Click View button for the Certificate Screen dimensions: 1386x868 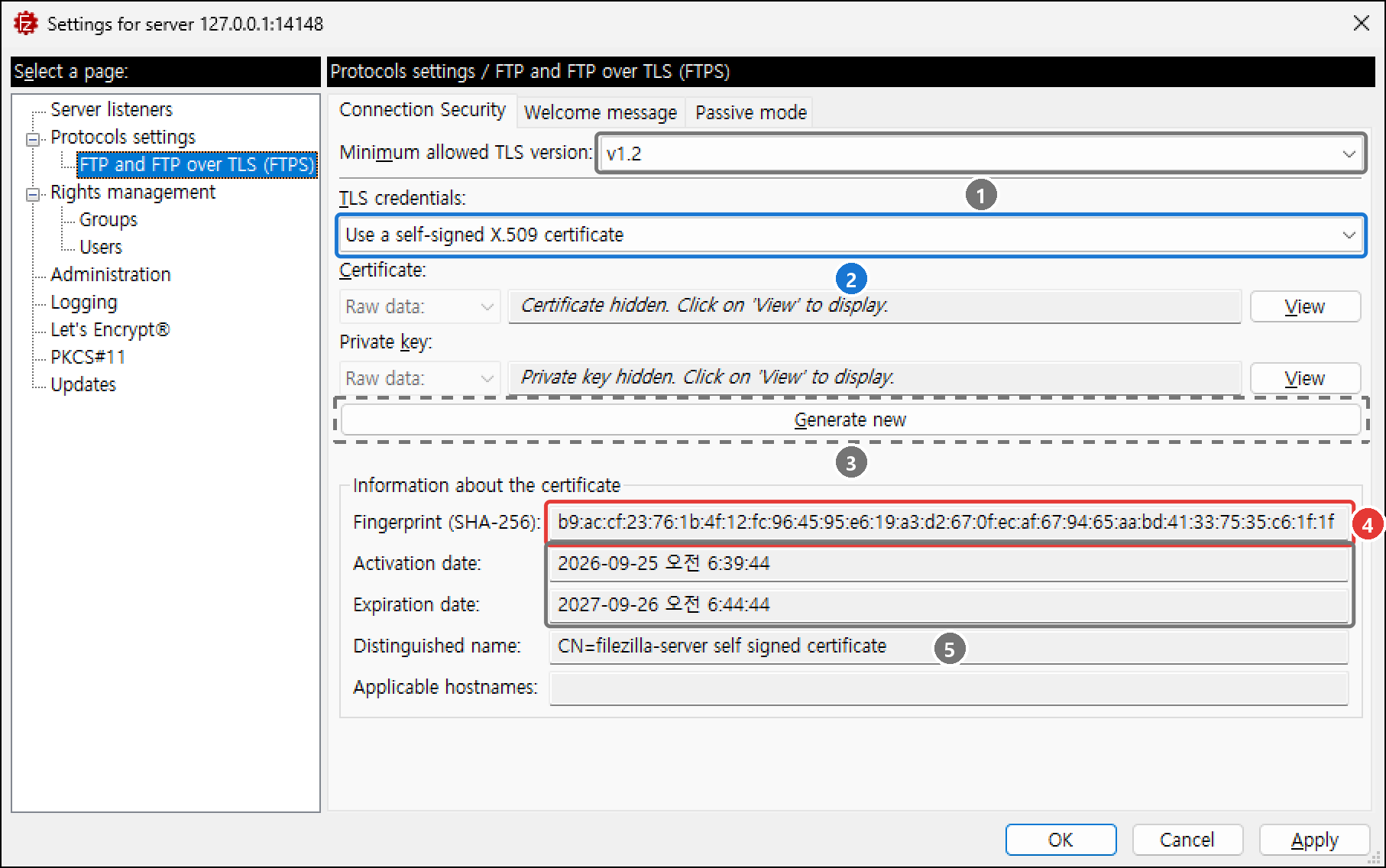coord(1305,306)
